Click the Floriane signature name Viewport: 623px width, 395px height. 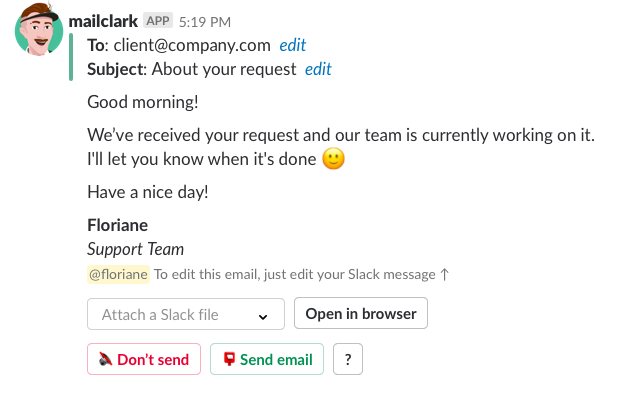pyautogui.click(x=118, y=225)
